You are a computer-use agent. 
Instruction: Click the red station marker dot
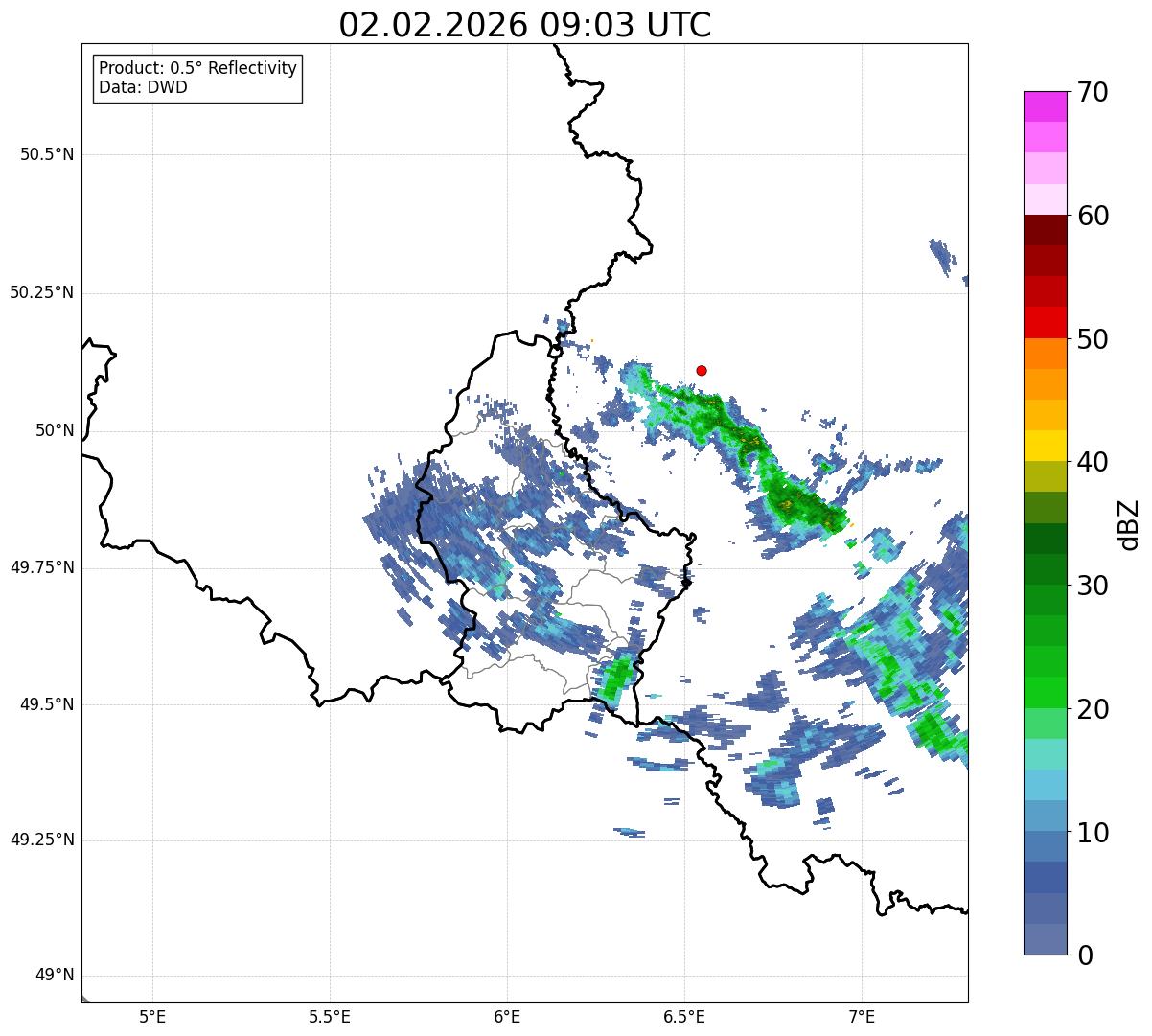(702, 370)
